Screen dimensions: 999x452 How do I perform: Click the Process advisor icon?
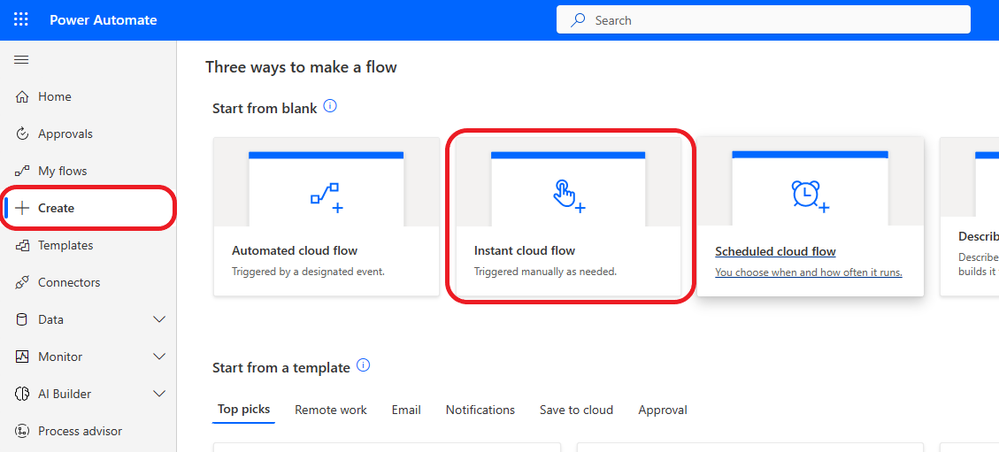pyautogui.click(x=22, y=431)
